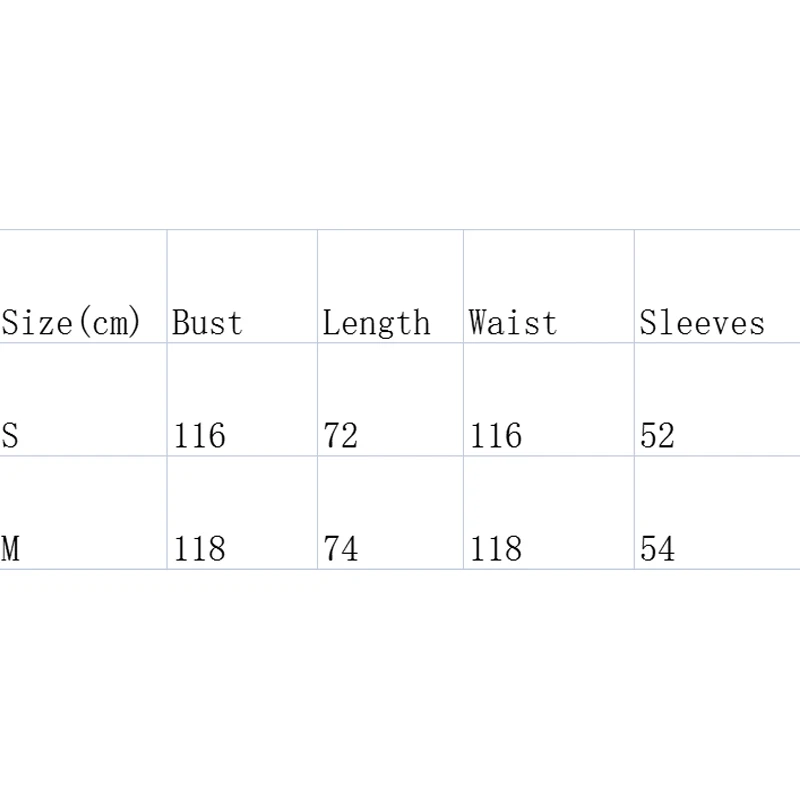800x800 pixels.
Task: Click Bust value 116 in S row
Action: (x=200, y=436)
